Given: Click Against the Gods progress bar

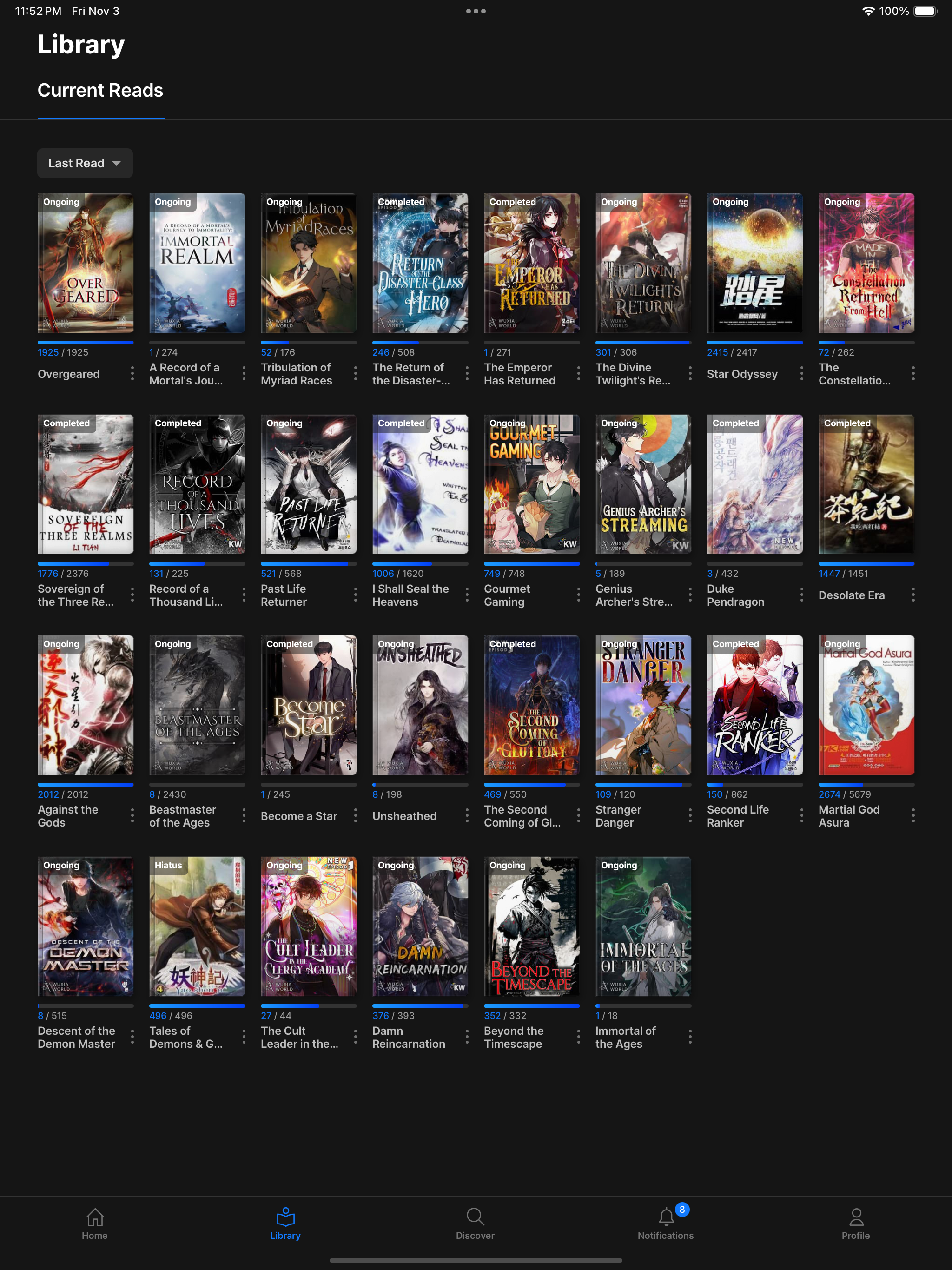Looking at the screenshot, I should (86, 784).
